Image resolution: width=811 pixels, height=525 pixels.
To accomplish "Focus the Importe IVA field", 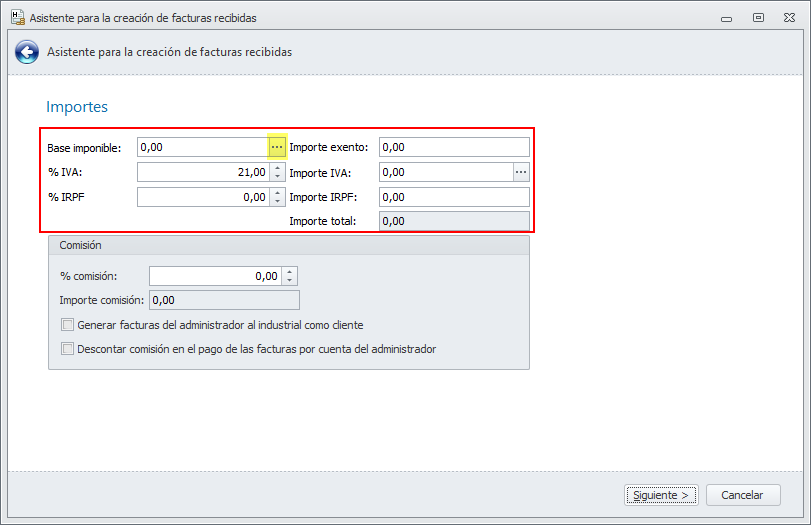I will pos(446,172).
